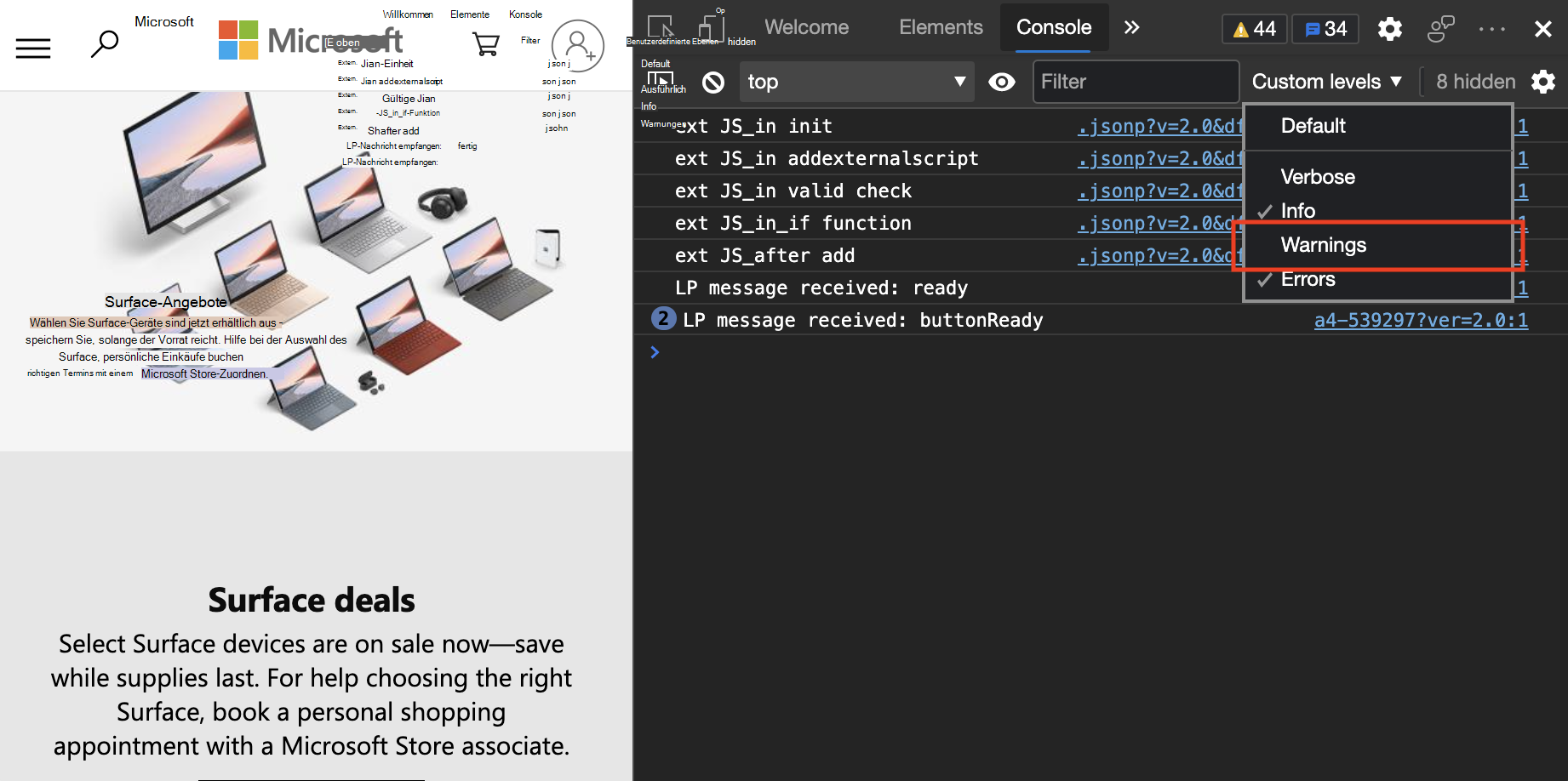Toggle device emulation icon
Screen dimensions: 1568x781
tap(710, 27)
